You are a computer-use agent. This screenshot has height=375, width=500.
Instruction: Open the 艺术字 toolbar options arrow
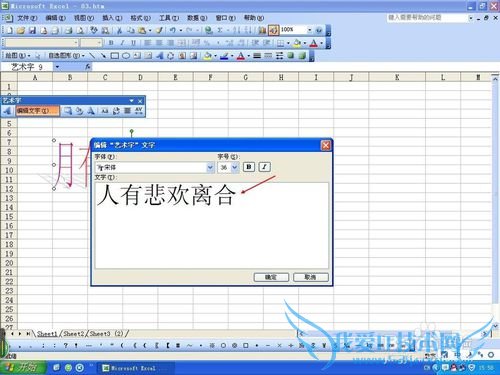[x=132, y=100]
